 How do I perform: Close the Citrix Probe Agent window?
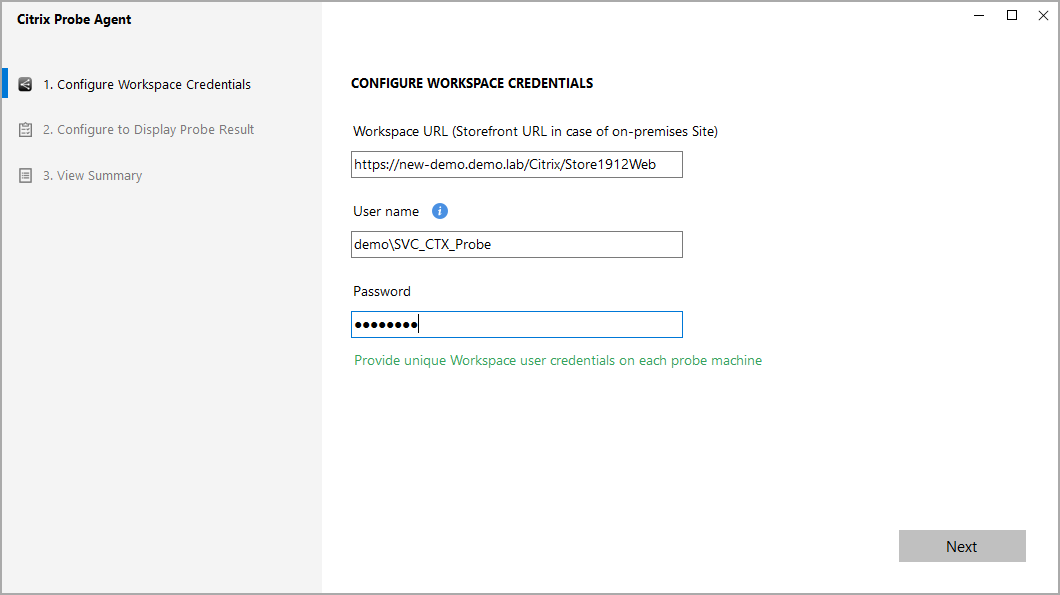[1043, 15]
